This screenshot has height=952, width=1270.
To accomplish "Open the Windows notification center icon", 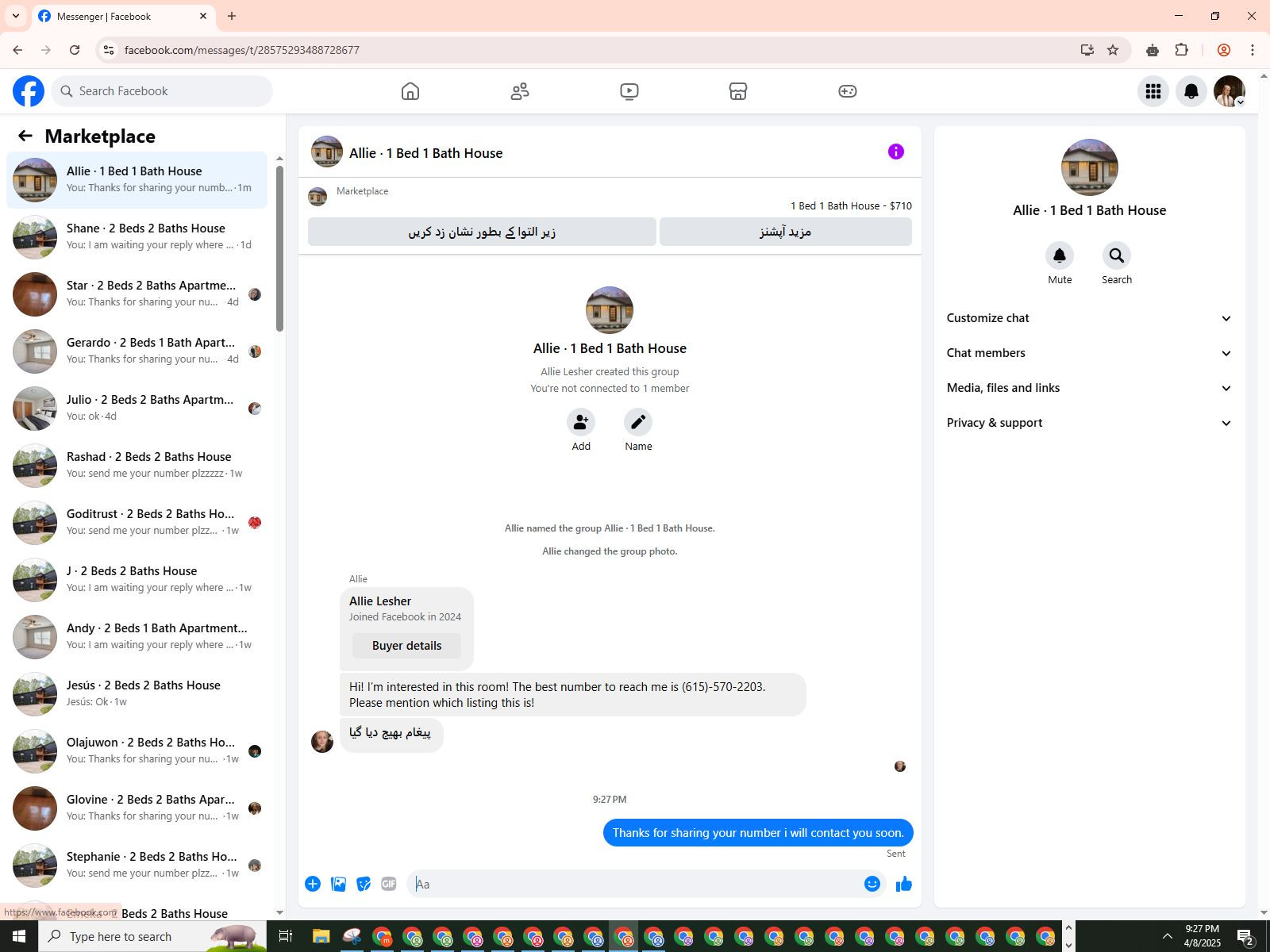I will (x=1246, y=937).
